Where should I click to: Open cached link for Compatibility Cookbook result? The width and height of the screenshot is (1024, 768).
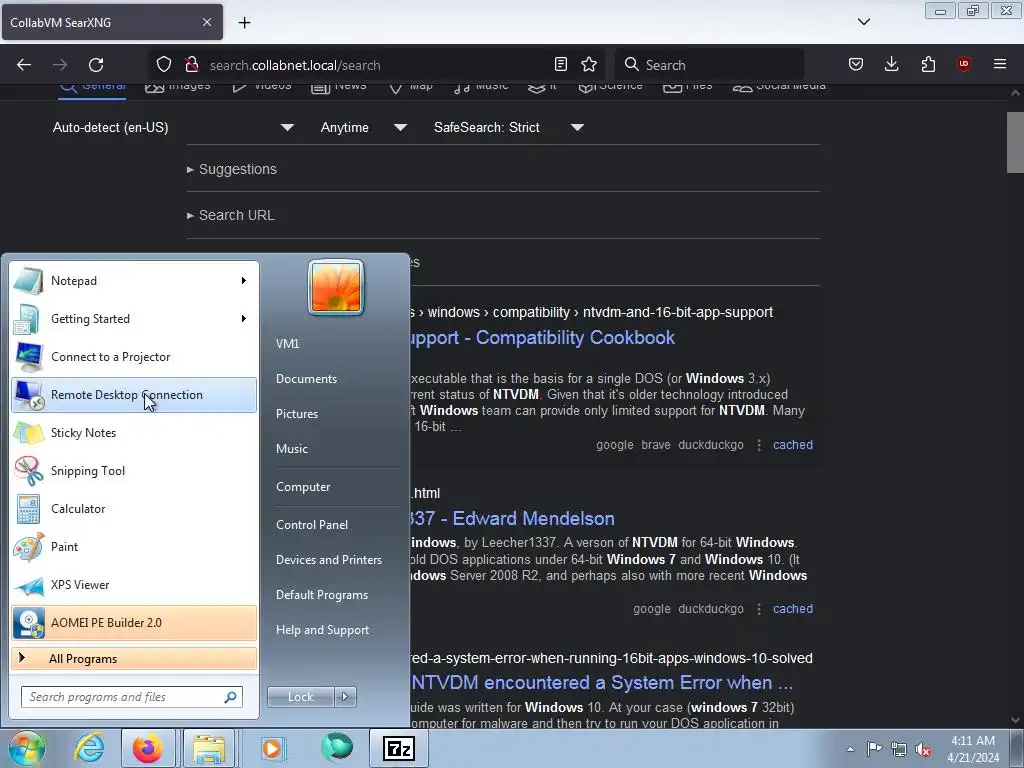click(793, 445)
